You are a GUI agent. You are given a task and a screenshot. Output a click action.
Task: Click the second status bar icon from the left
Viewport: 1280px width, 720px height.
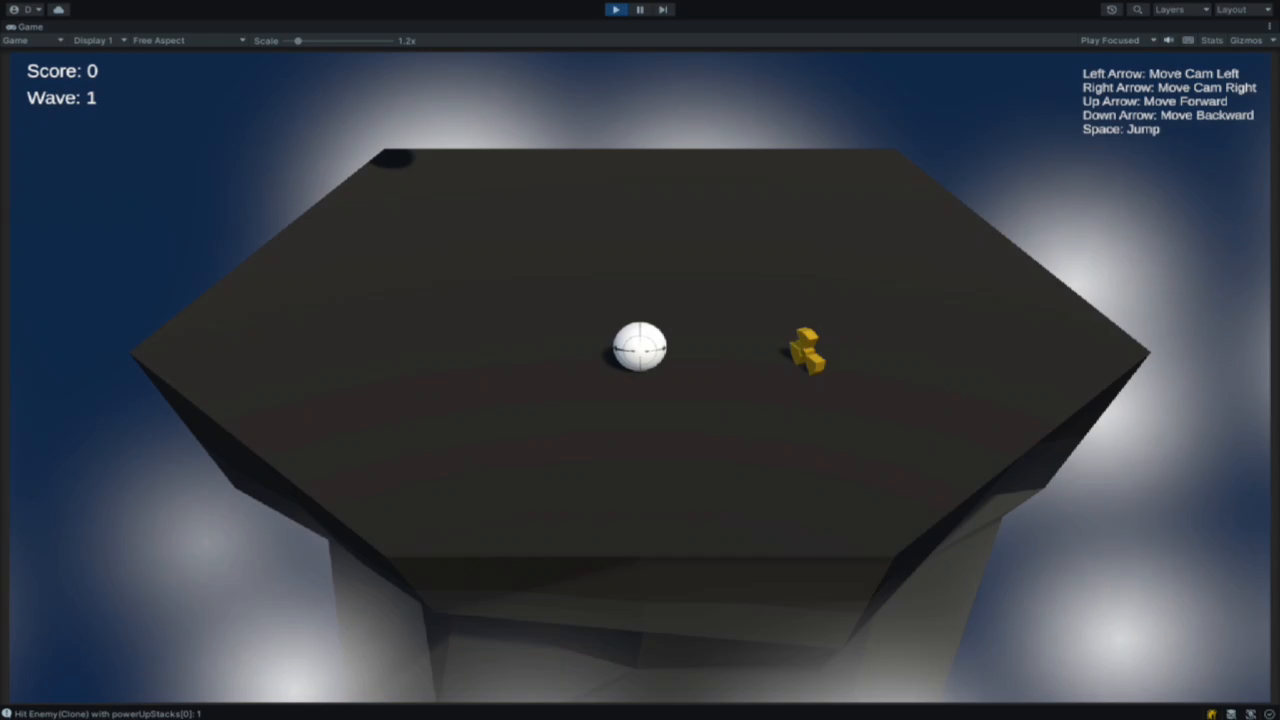click(1231, 714)
